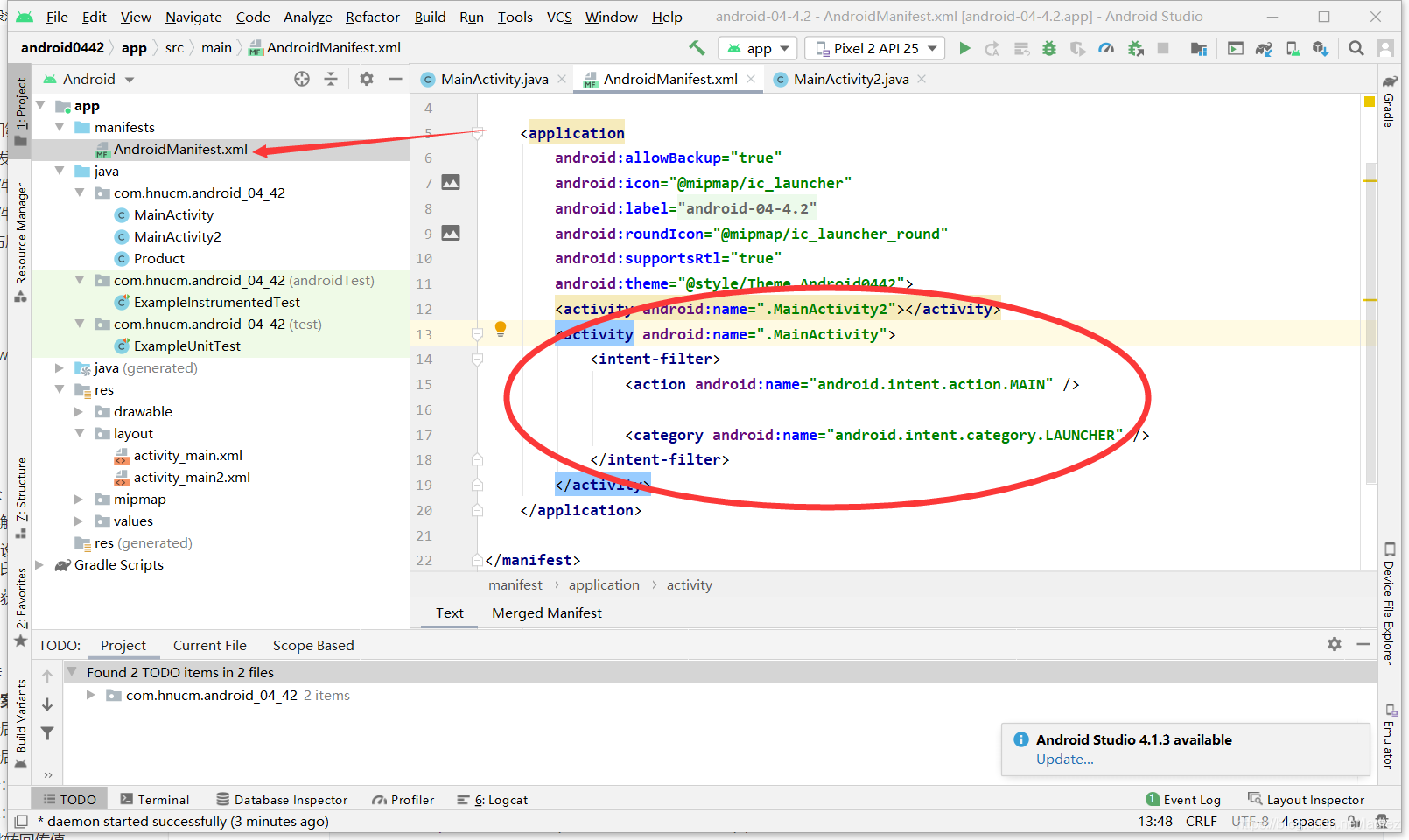Switch to Merged Manifest tab
Screen dimensions: 1409x840
pyautogui.click(x=547, y=612)
